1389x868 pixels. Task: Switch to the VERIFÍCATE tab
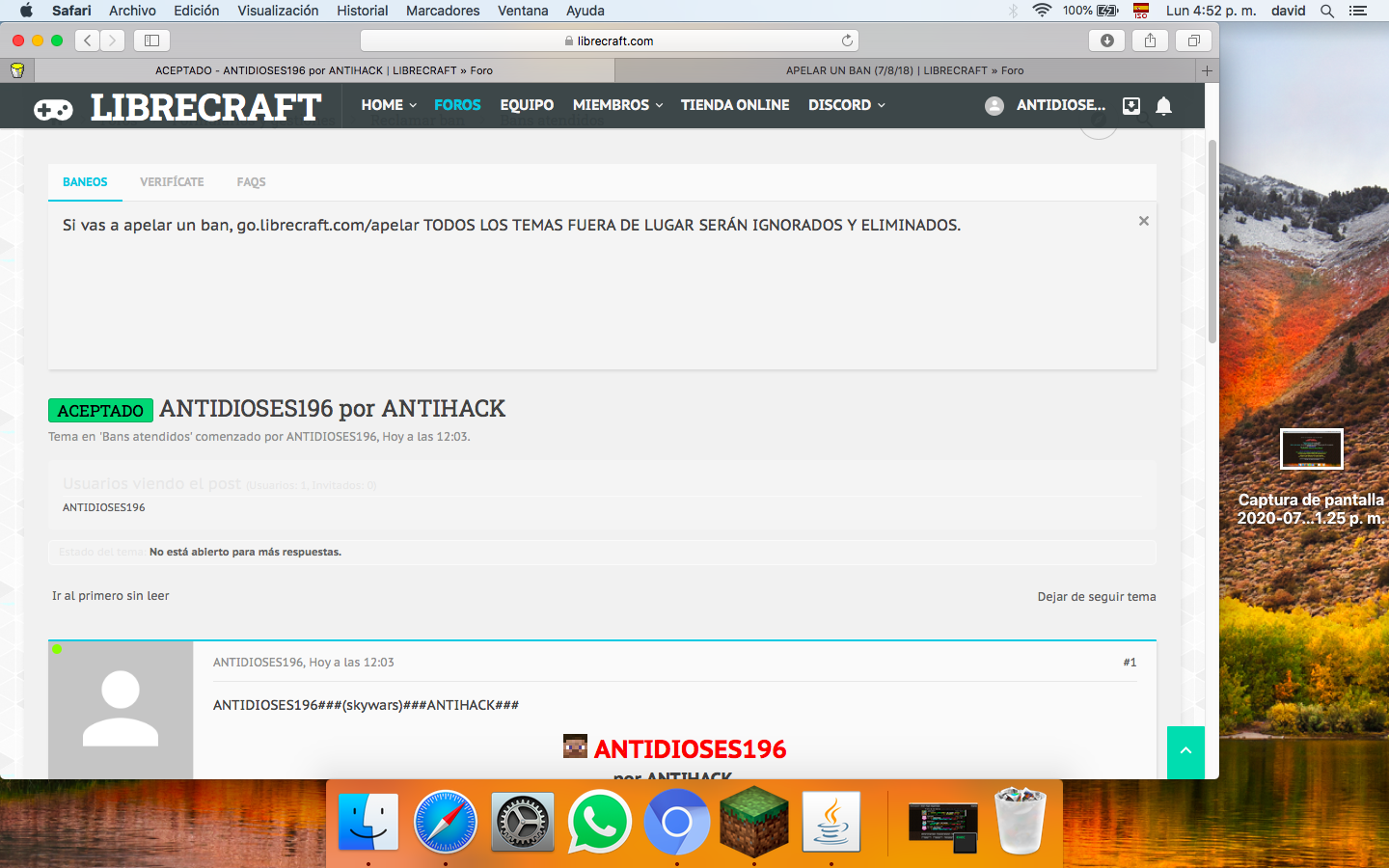172,182
